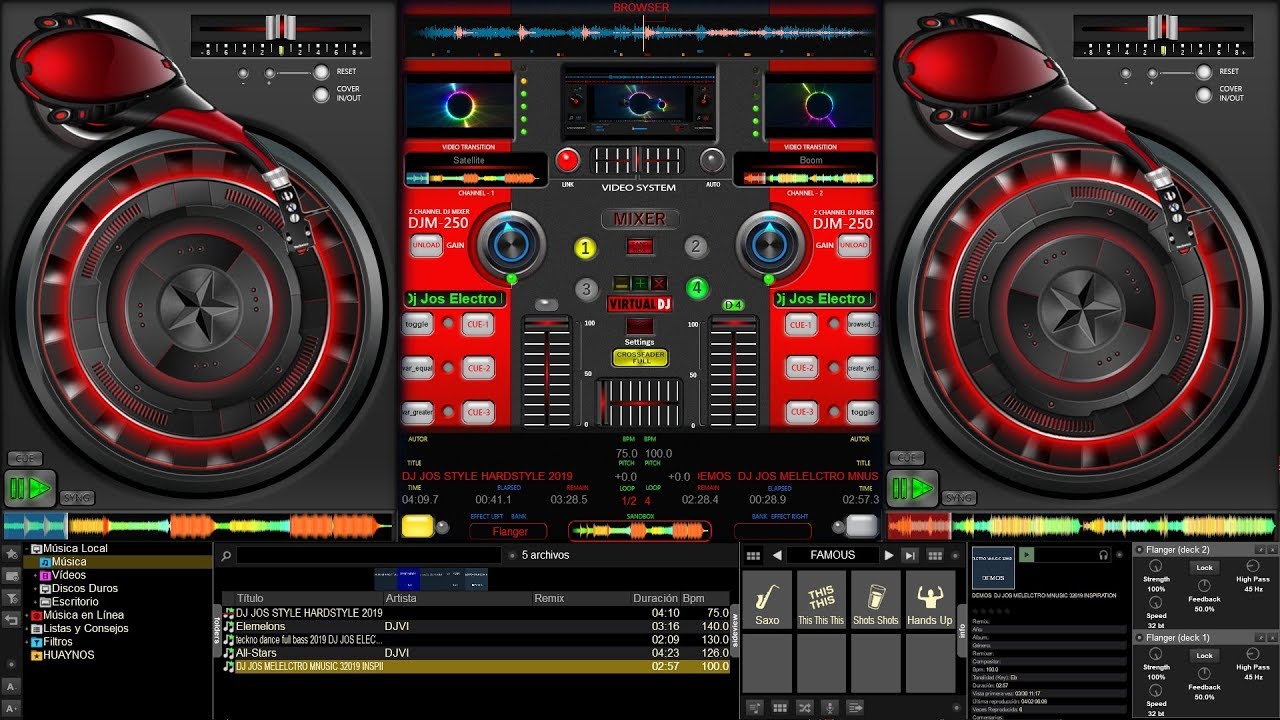1280x720 pixels.
Task: Sort by Título column header
Action: click(250, 598)
